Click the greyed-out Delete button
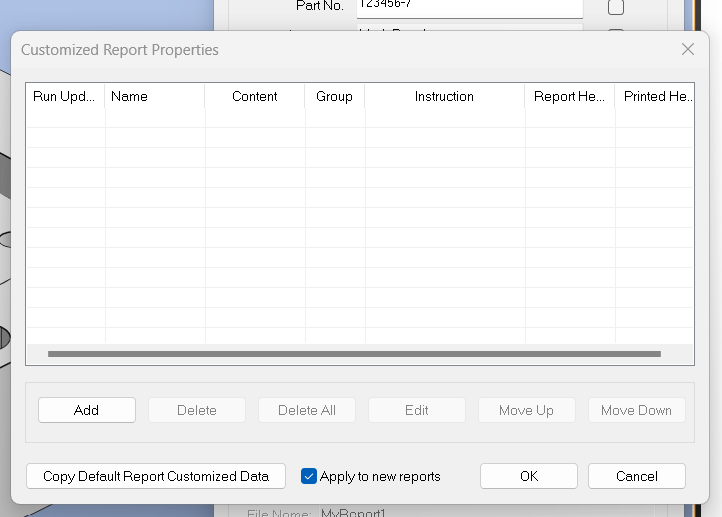Screen dimensions: 722x517 (197, 410)
